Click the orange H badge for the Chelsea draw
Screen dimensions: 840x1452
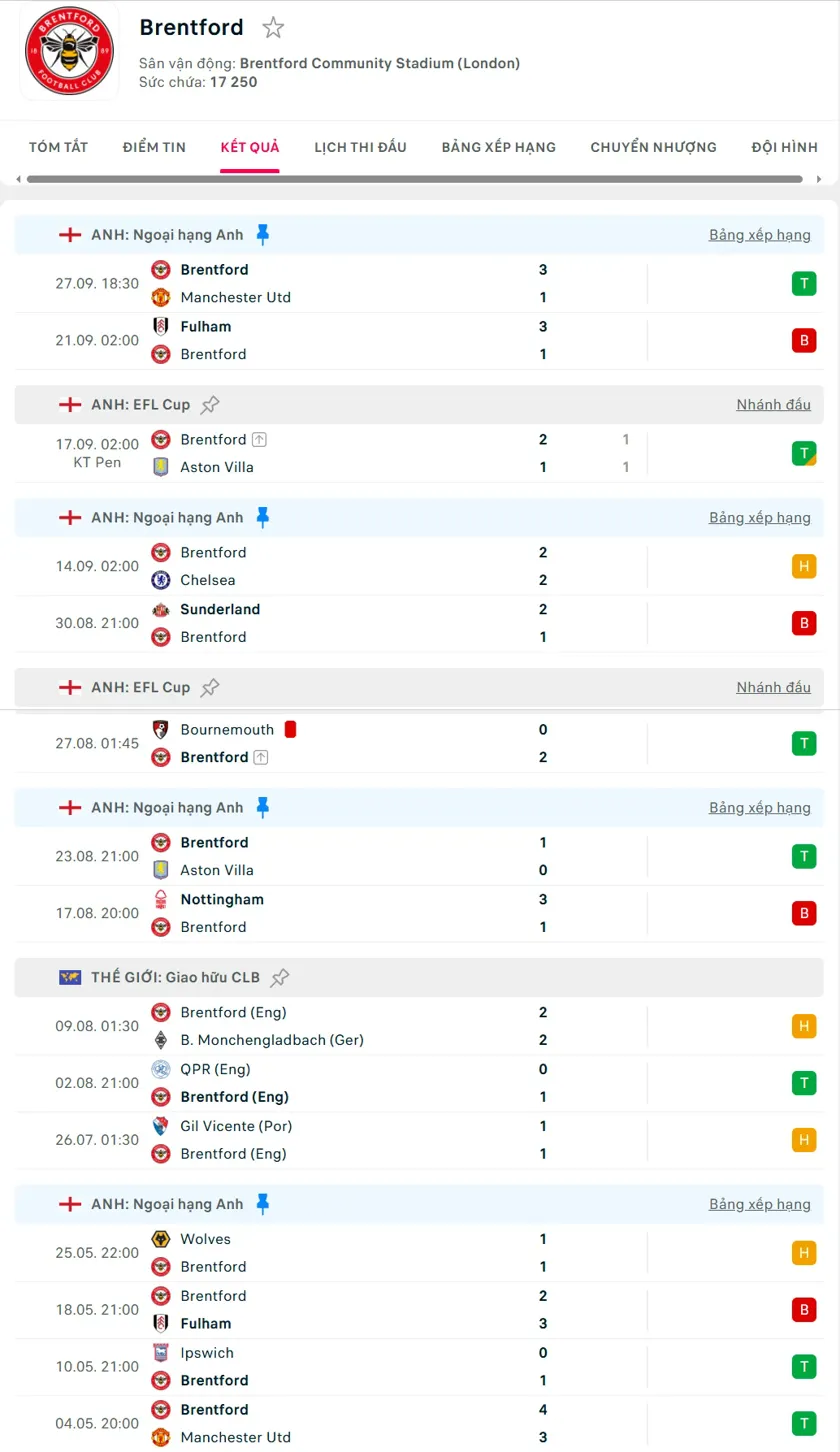point(804,566)
